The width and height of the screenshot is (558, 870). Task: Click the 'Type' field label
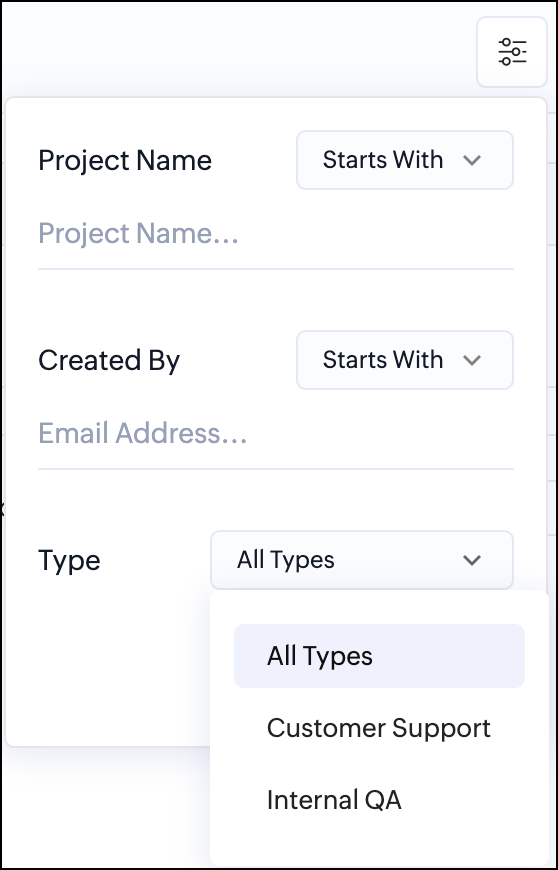click(x=69, y=560)
